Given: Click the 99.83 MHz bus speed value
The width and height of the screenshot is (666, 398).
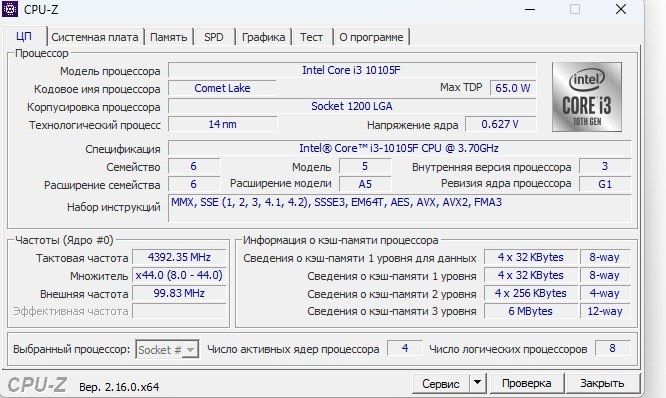Looking at the screenshot, I should pyautogui.click(x=179, y=293).
